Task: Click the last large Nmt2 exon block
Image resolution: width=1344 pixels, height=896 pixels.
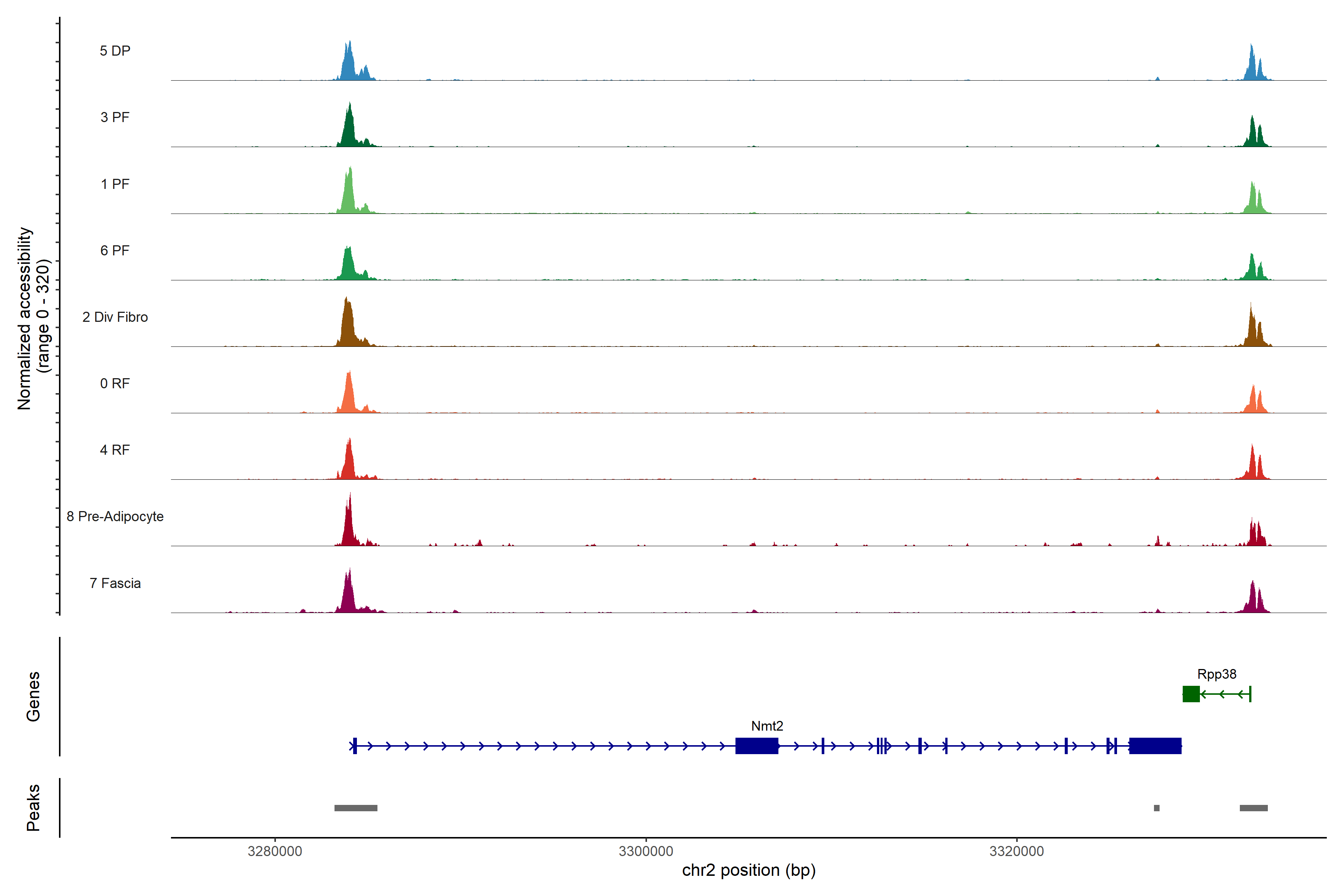Action: 1155,746
